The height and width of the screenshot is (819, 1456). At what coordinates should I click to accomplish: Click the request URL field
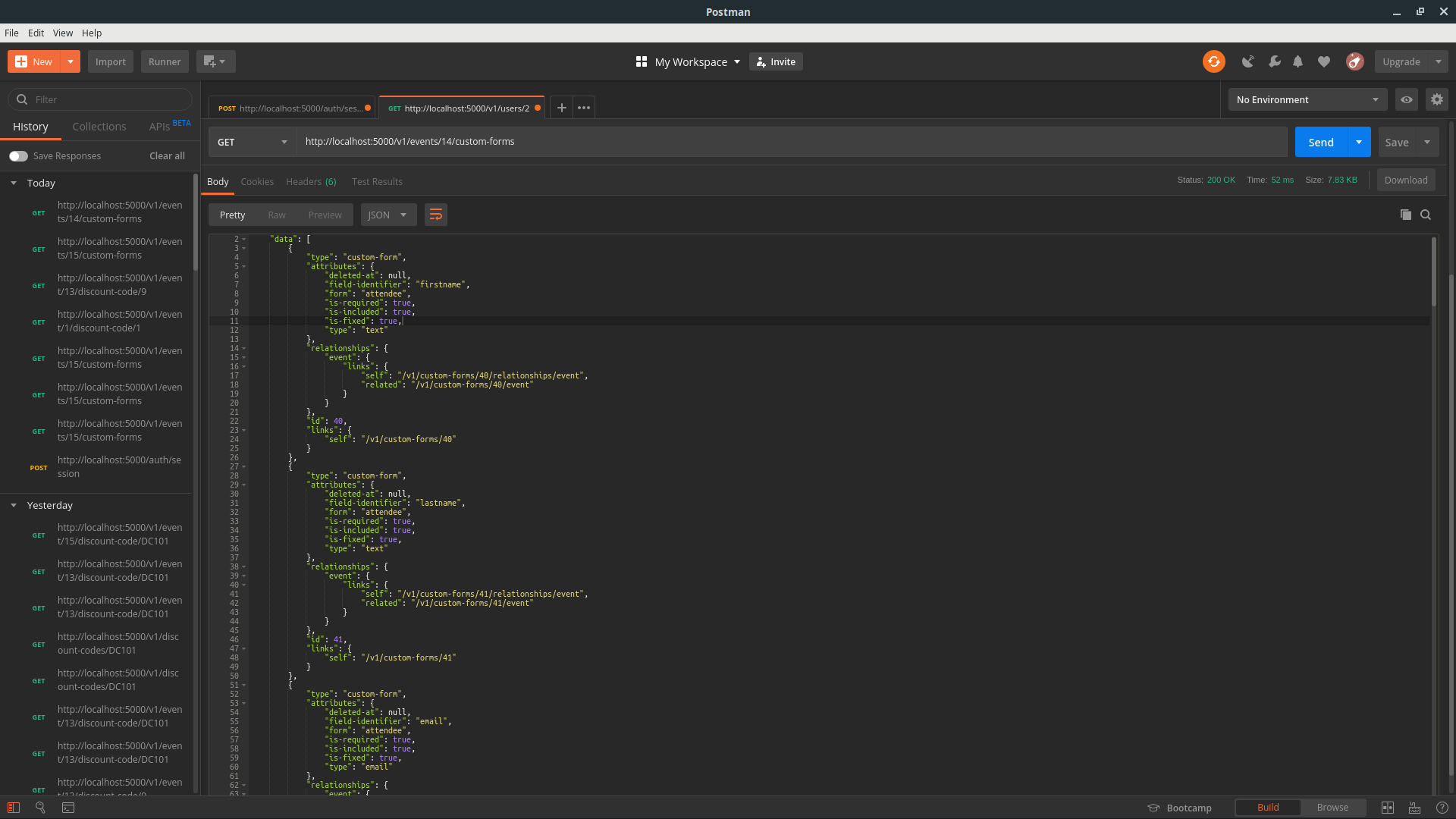792,142
